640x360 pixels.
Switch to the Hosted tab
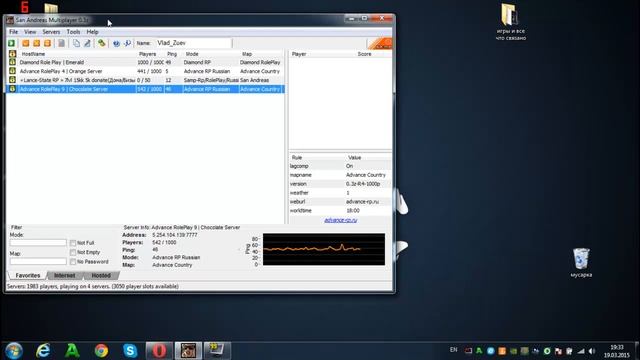coord(101,276)
